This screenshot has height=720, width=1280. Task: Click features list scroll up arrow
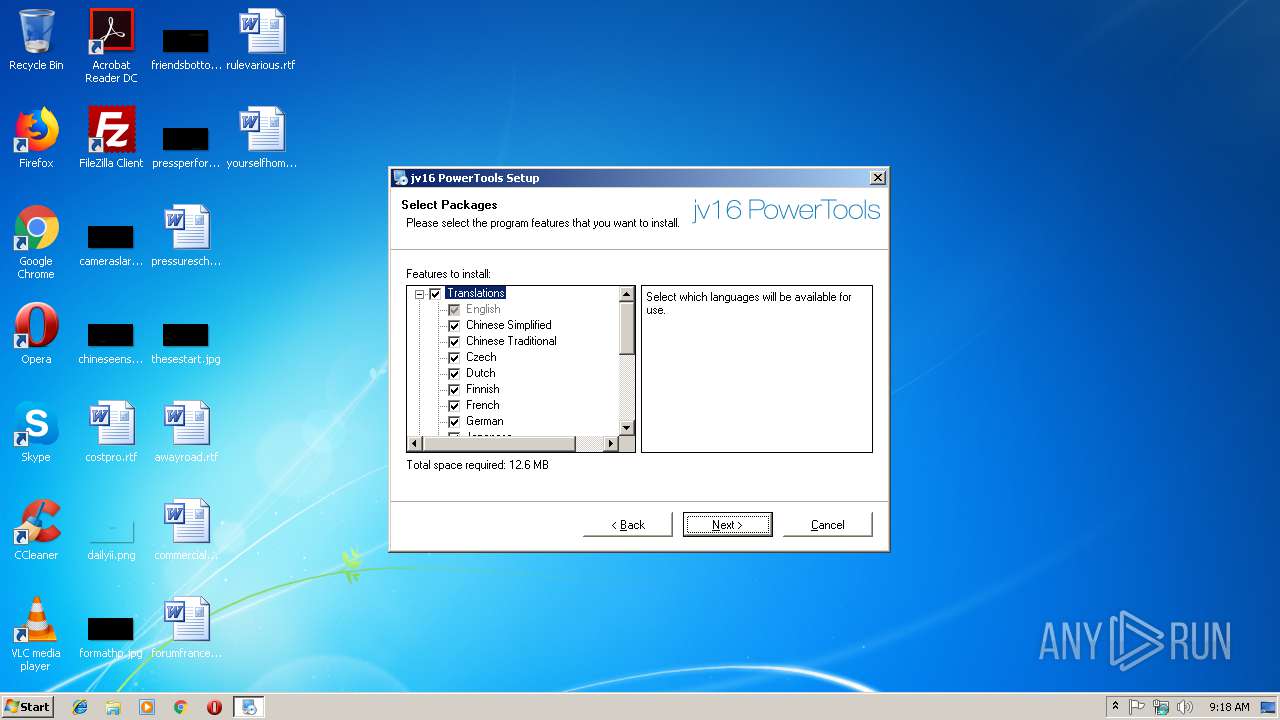click(x=627, y=294)
